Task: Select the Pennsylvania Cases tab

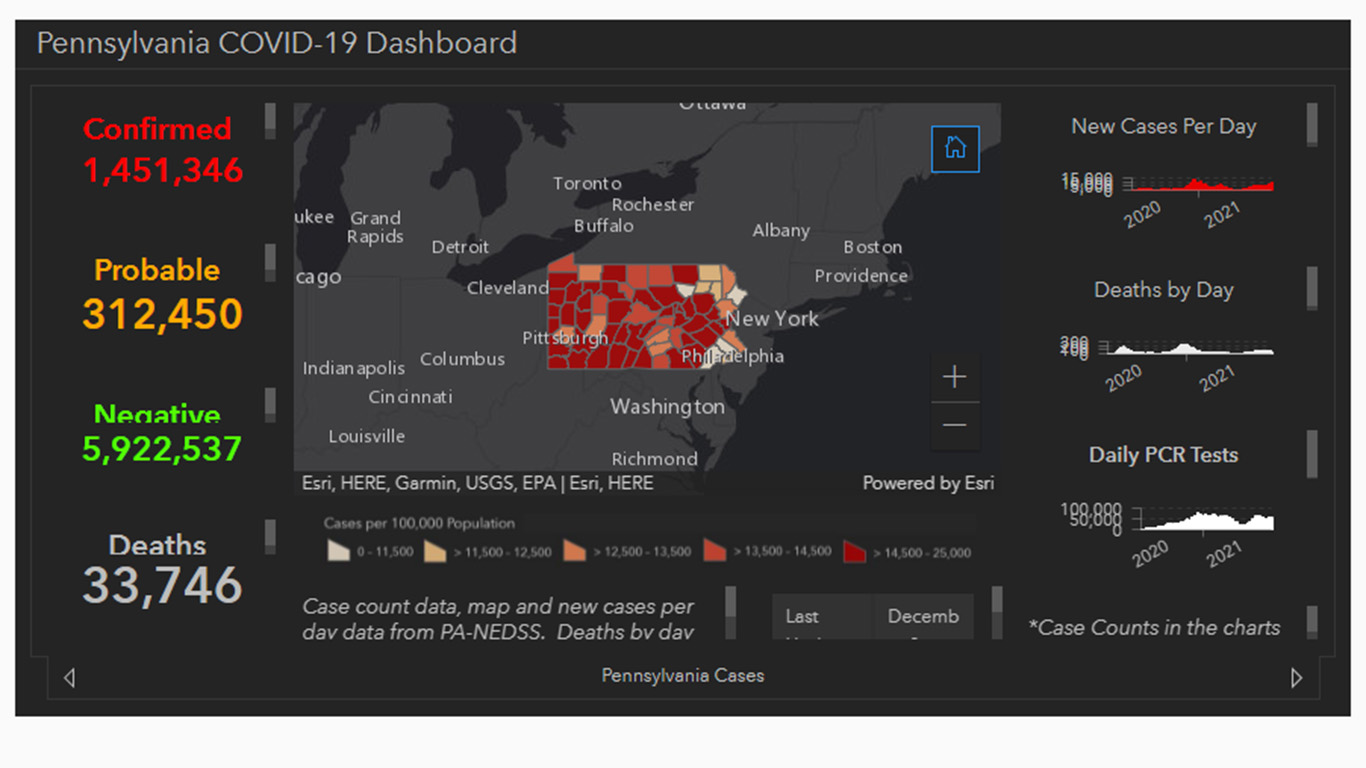Action: coord(683,676)
